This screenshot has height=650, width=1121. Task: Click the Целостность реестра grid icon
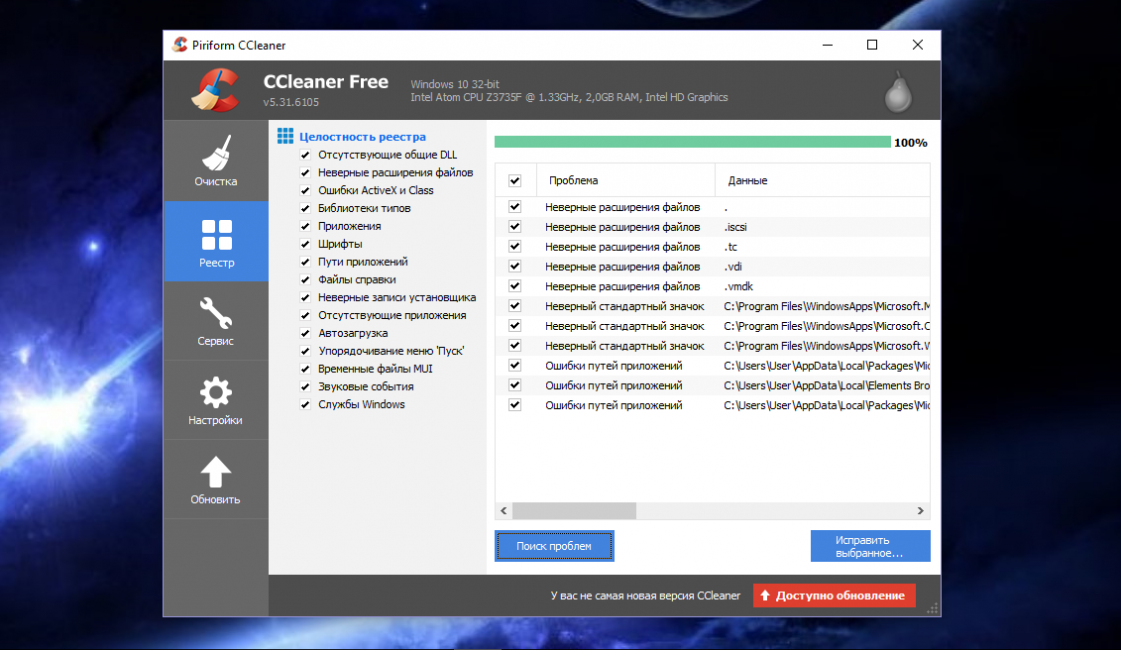[x=285, y=136]
